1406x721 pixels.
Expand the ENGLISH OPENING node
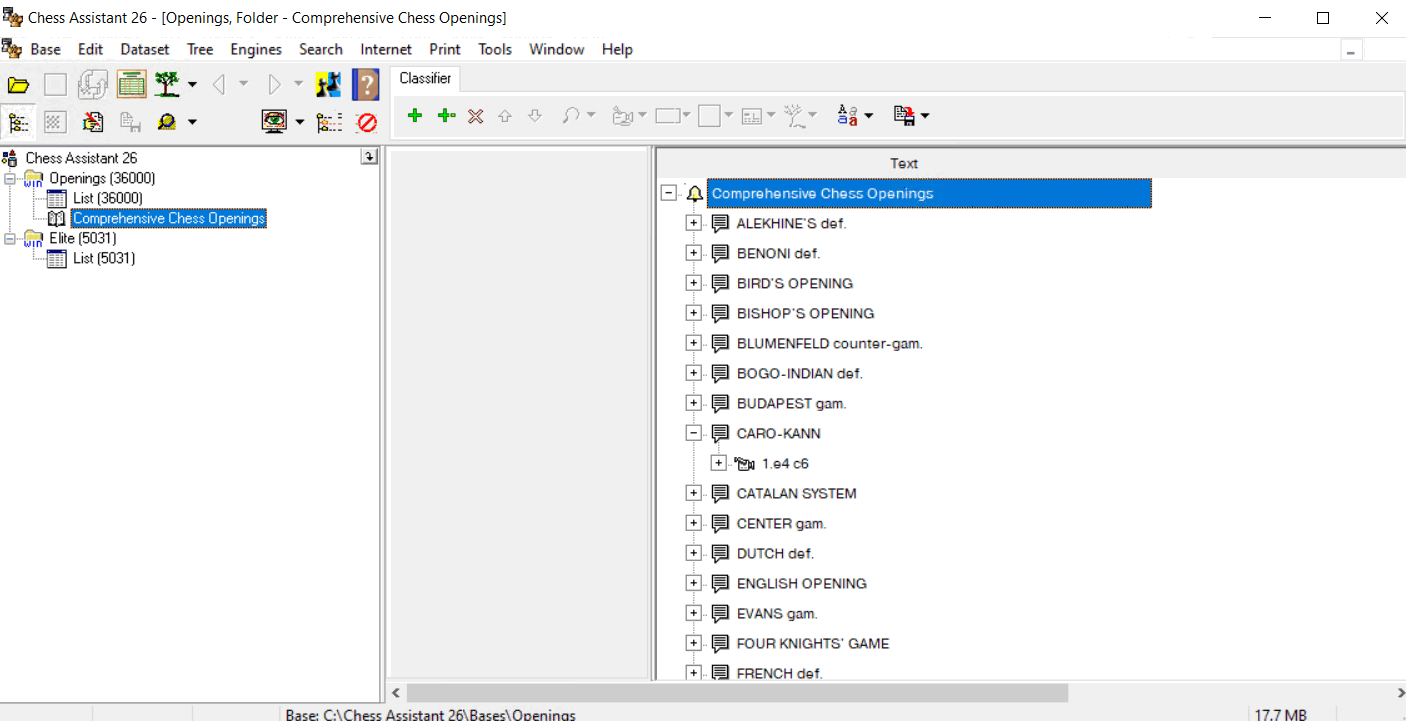[693, 583]
